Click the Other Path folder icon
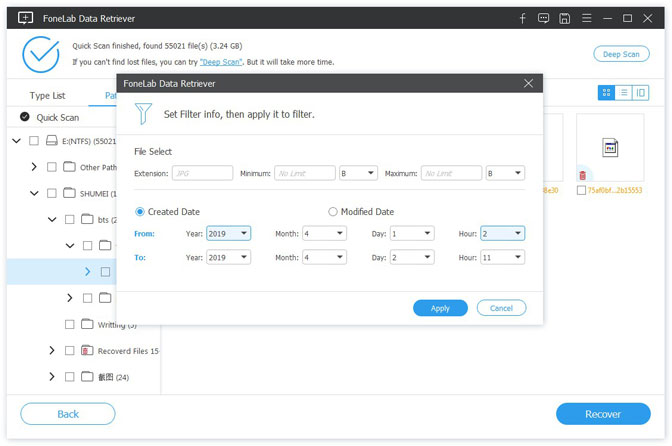Viewport: 672px width, 446px height. click(69, 167)
